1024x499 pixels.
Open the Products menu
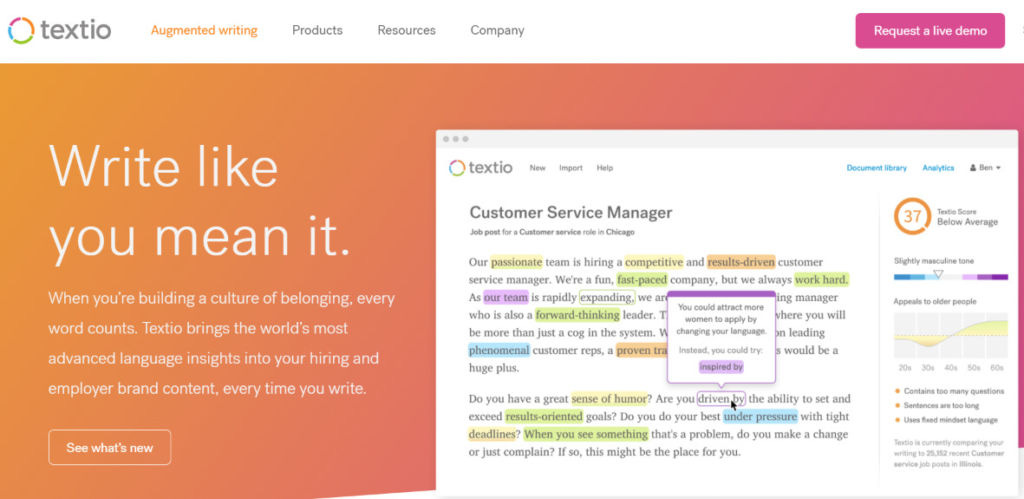click(317, 30)
